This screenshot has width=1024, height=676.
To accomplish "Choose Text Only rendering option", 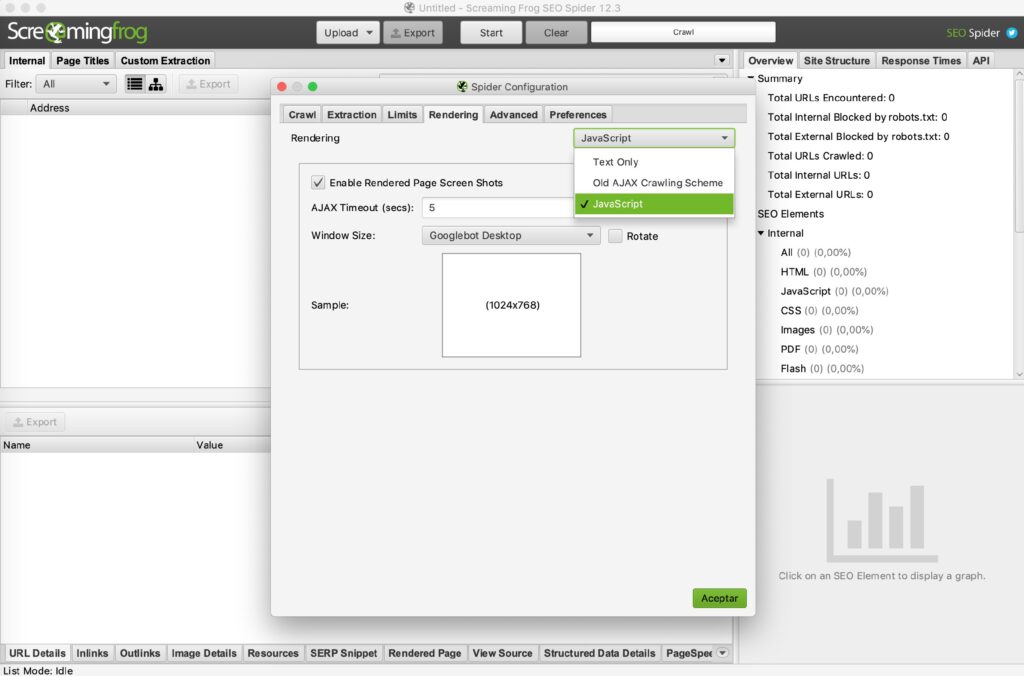I will pos(654,162).
